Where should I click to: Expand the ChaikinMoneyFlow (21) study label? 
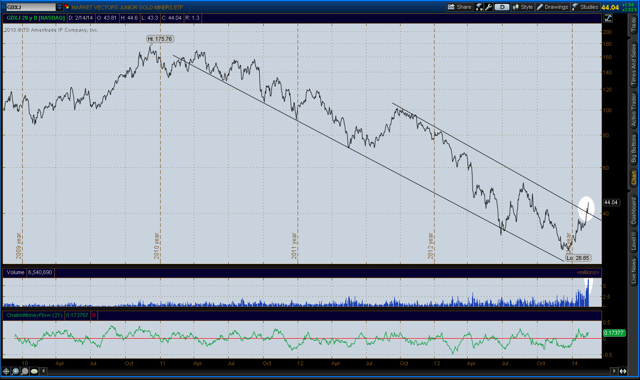[34, 315]
